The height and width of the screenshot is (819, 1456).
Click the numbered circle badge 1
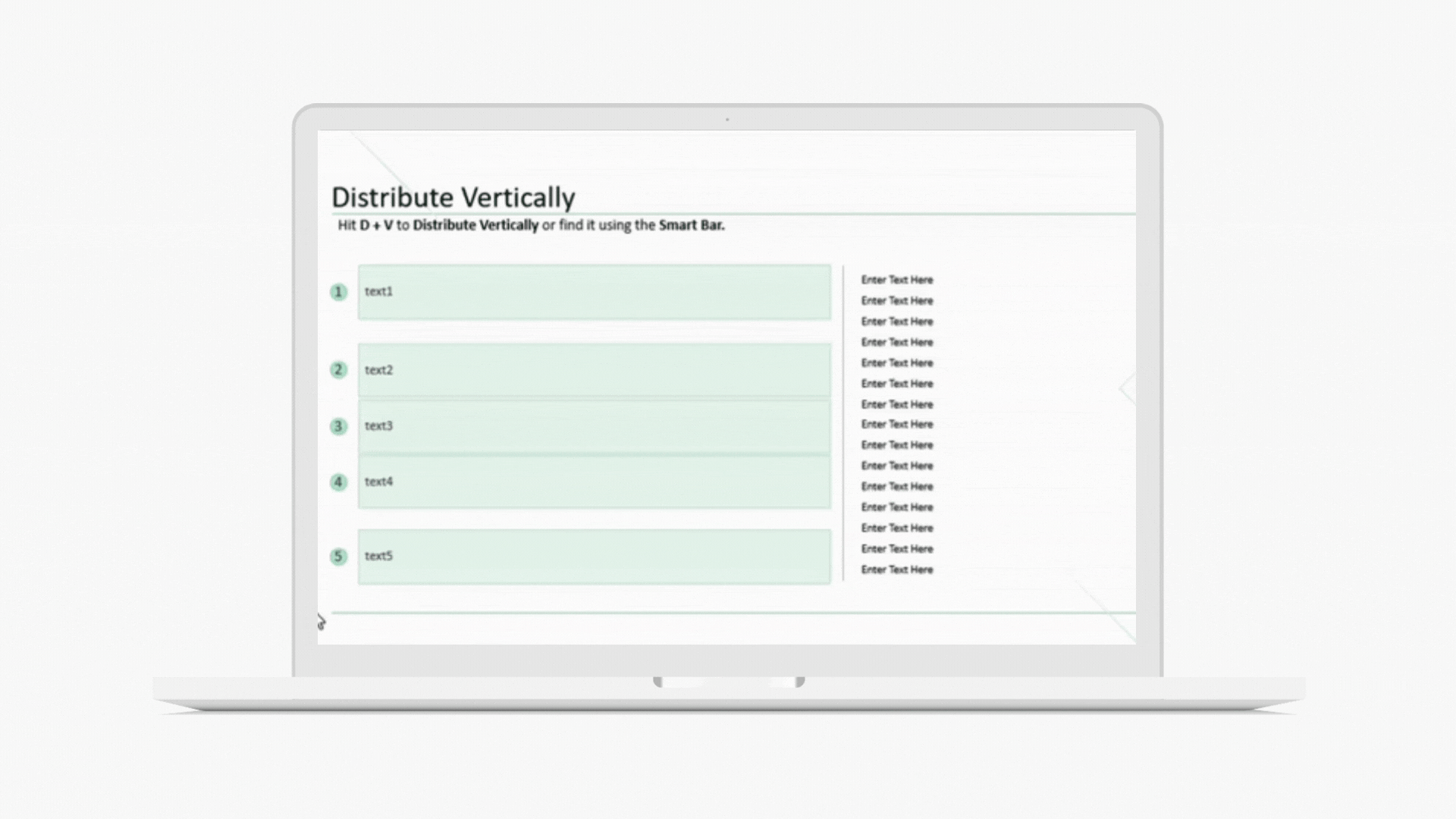coord(338,292)
